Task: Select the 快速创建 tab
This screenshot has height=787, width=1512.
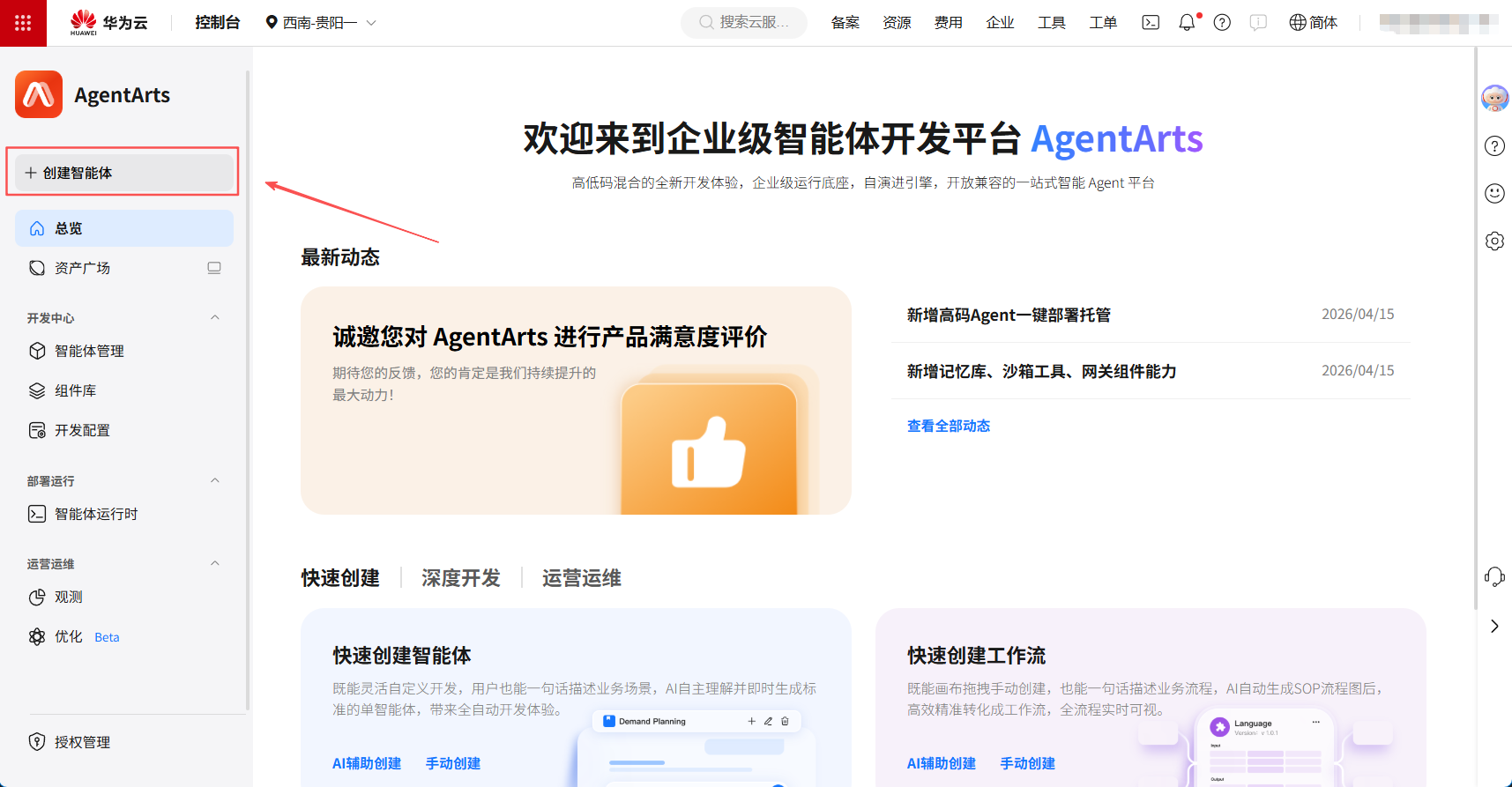Action: click(340, 578)
